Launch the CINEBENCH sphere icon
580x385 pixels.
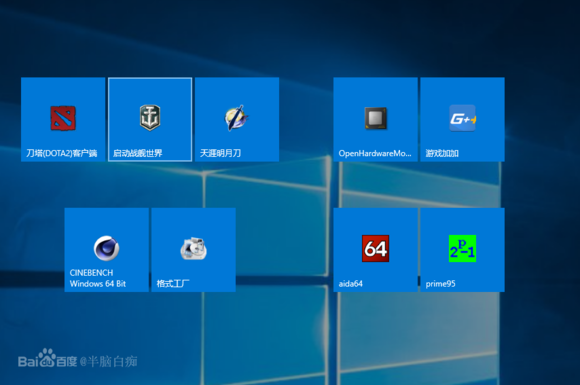coord(107,248)
